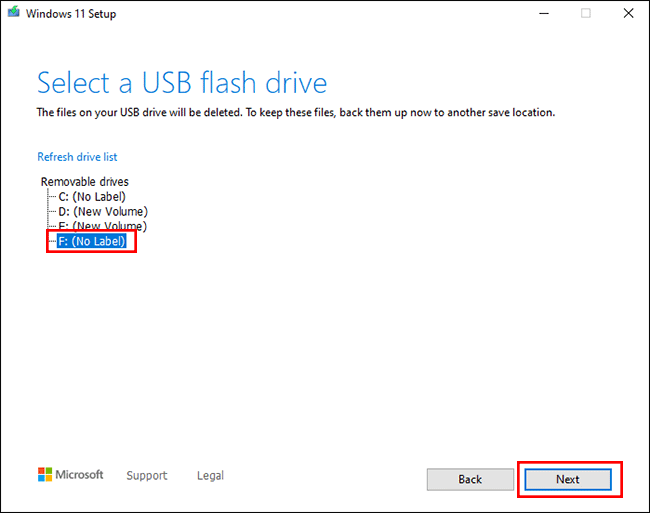Click the Microsoft four-square logo
This screenshot has height=513, width=650.
pos(45,475)
